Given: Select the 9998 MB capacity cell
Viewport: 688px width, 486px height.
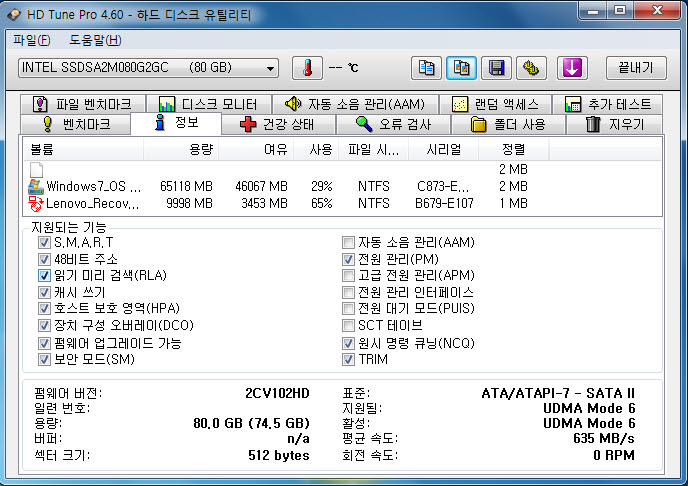Looking at the screenshot, I should click(190, 204).
